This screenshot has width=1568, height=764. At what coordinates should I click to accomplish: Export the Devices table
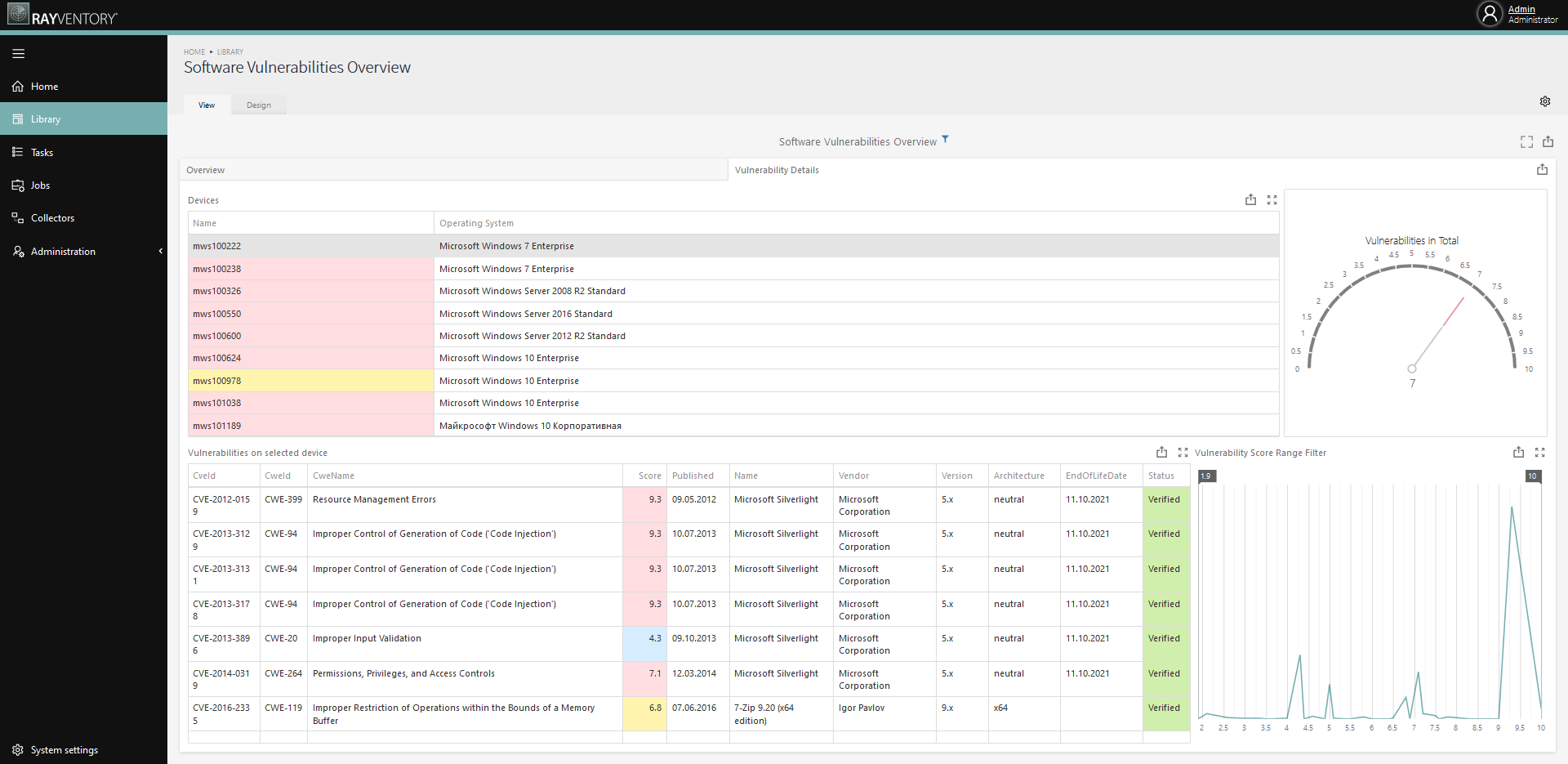(1250, 199)
